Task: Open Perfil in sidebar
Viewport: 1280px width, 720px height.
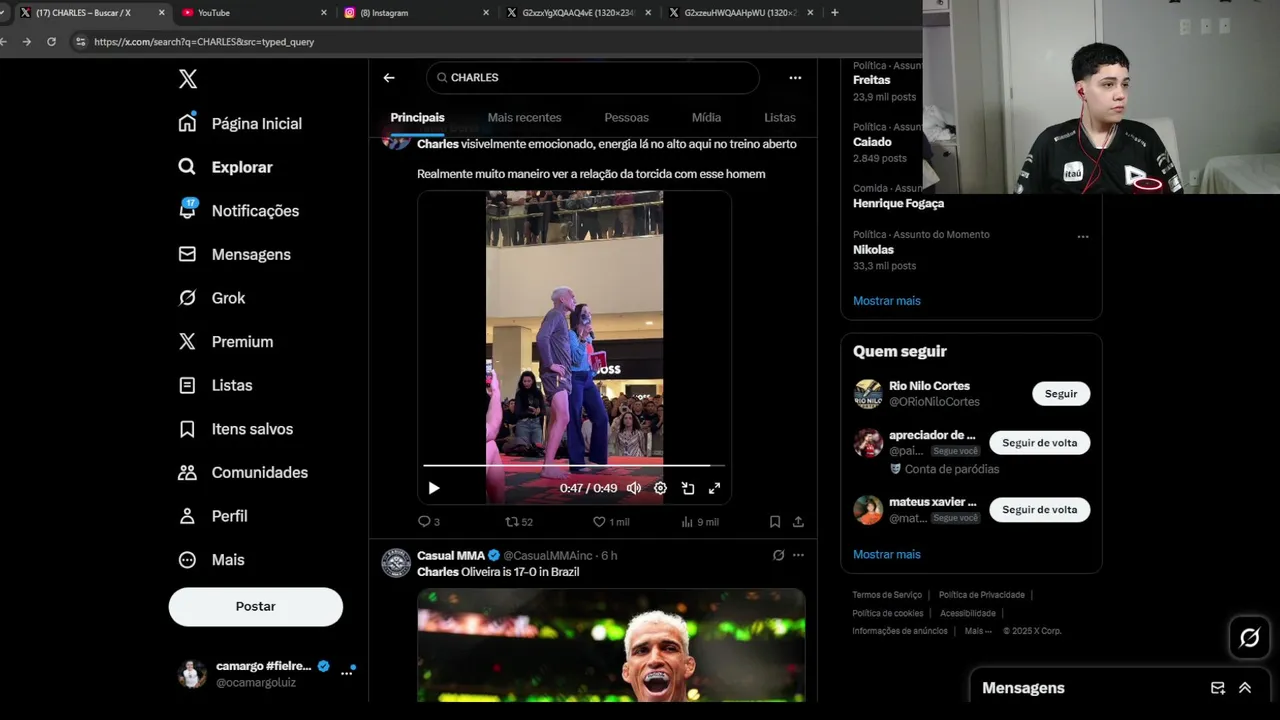Action: pos(212,516)
